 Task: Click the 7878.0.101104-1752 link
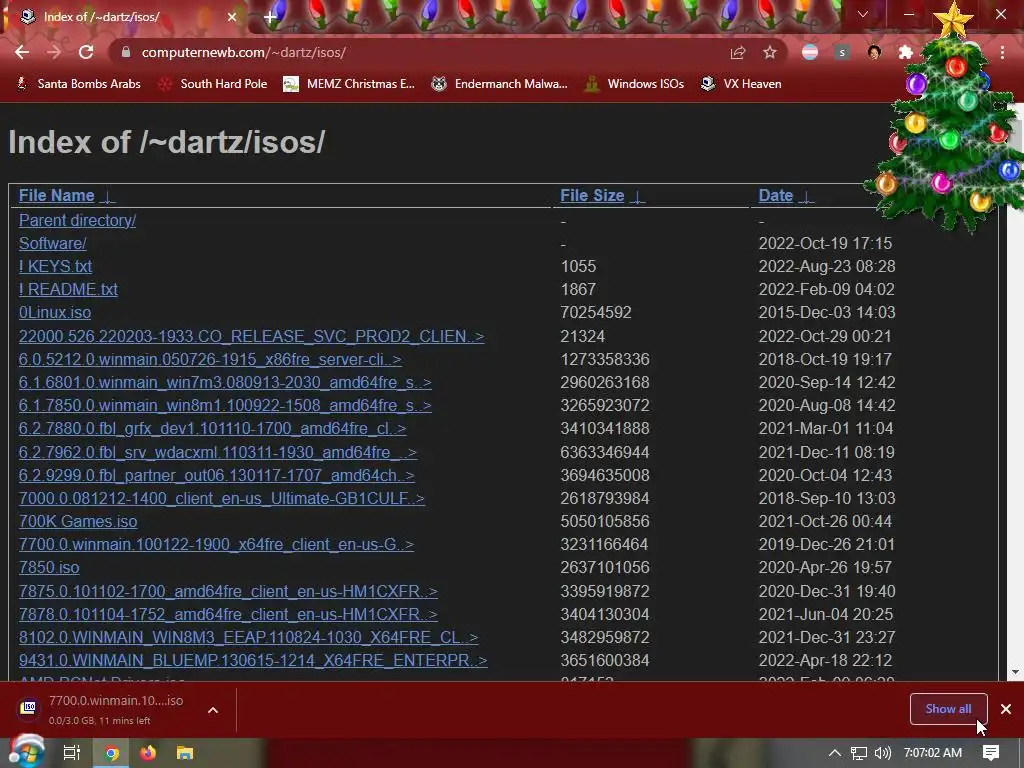pos(228,614)
